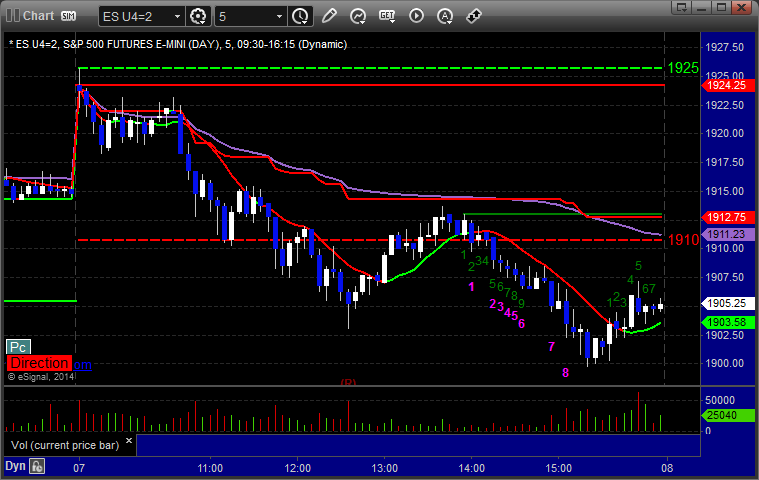
Task: Toggle the lock icon next to Dyn
Action: click(37, 466)
